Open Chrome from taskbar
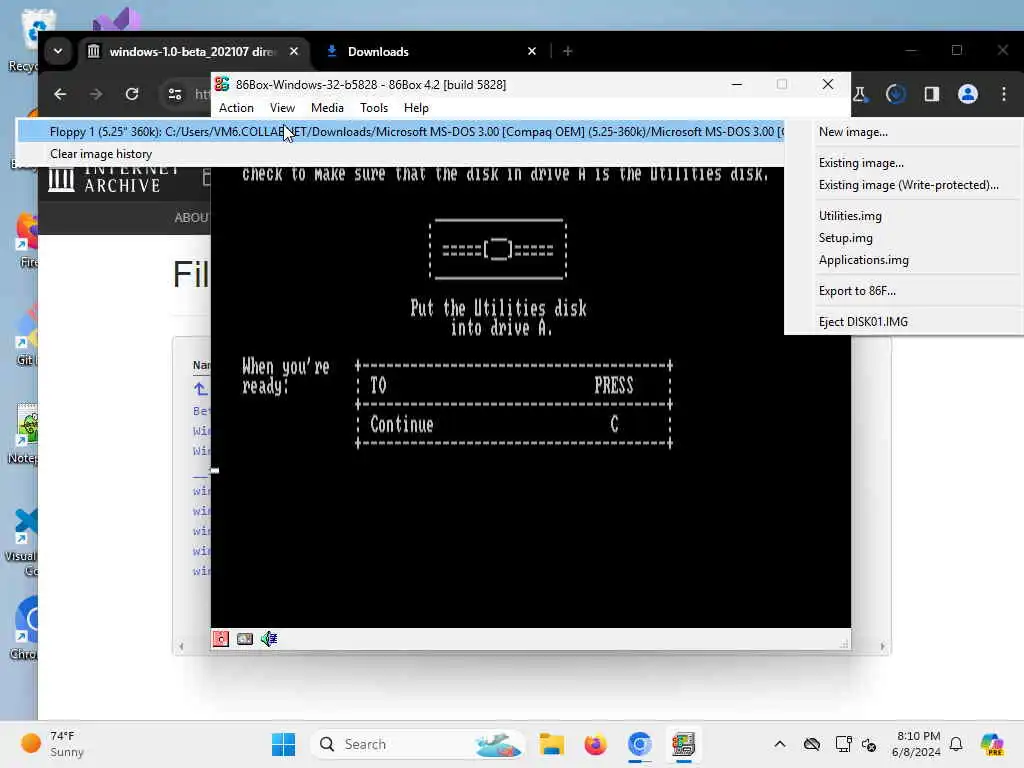The image size is (1024, 768). pyautogui.click(x=639, y=744)
